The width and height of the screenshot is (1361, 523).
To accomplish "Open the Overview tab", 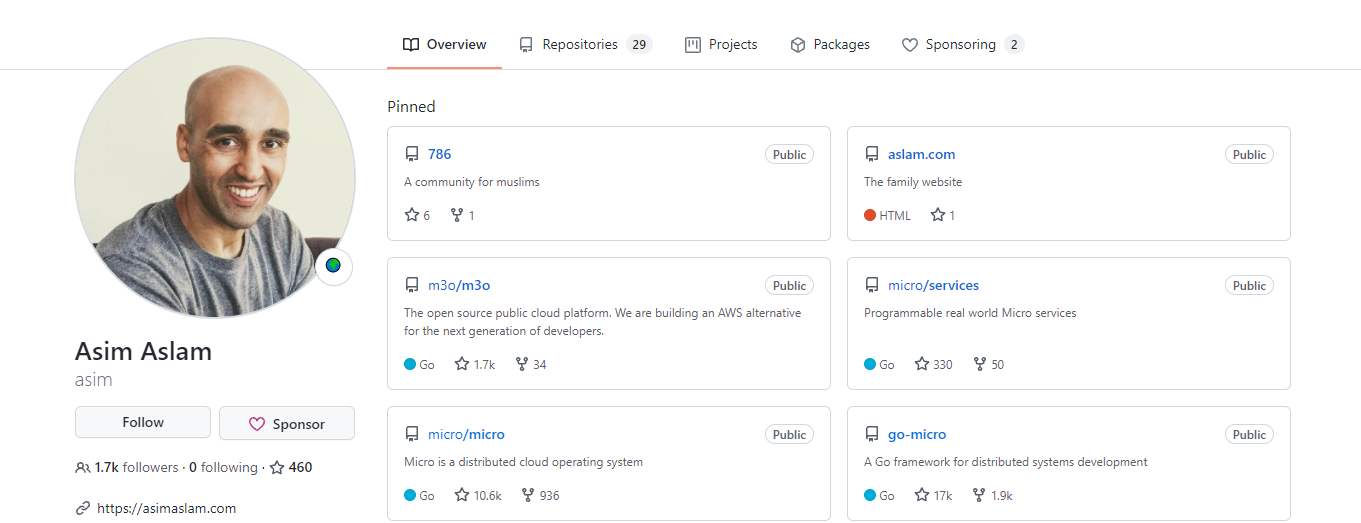I will click(x=444, y=44).
